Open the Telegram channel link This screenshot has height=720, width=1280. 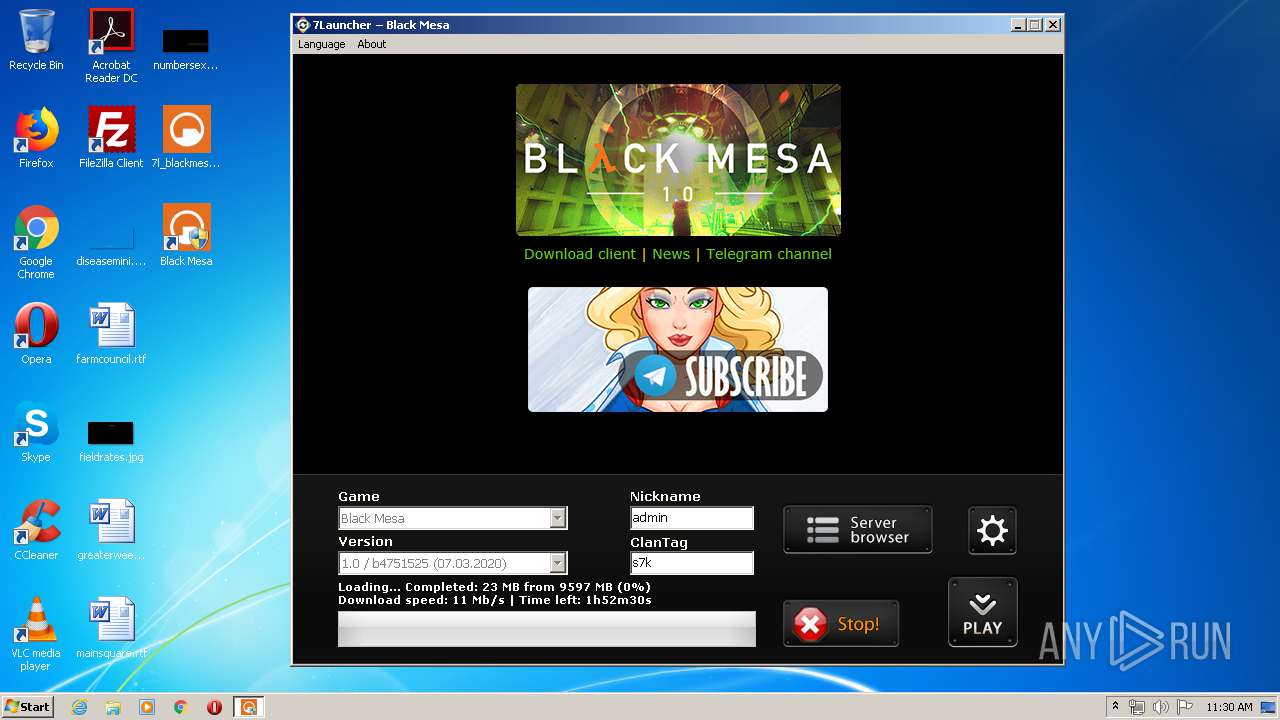[769, 254]
